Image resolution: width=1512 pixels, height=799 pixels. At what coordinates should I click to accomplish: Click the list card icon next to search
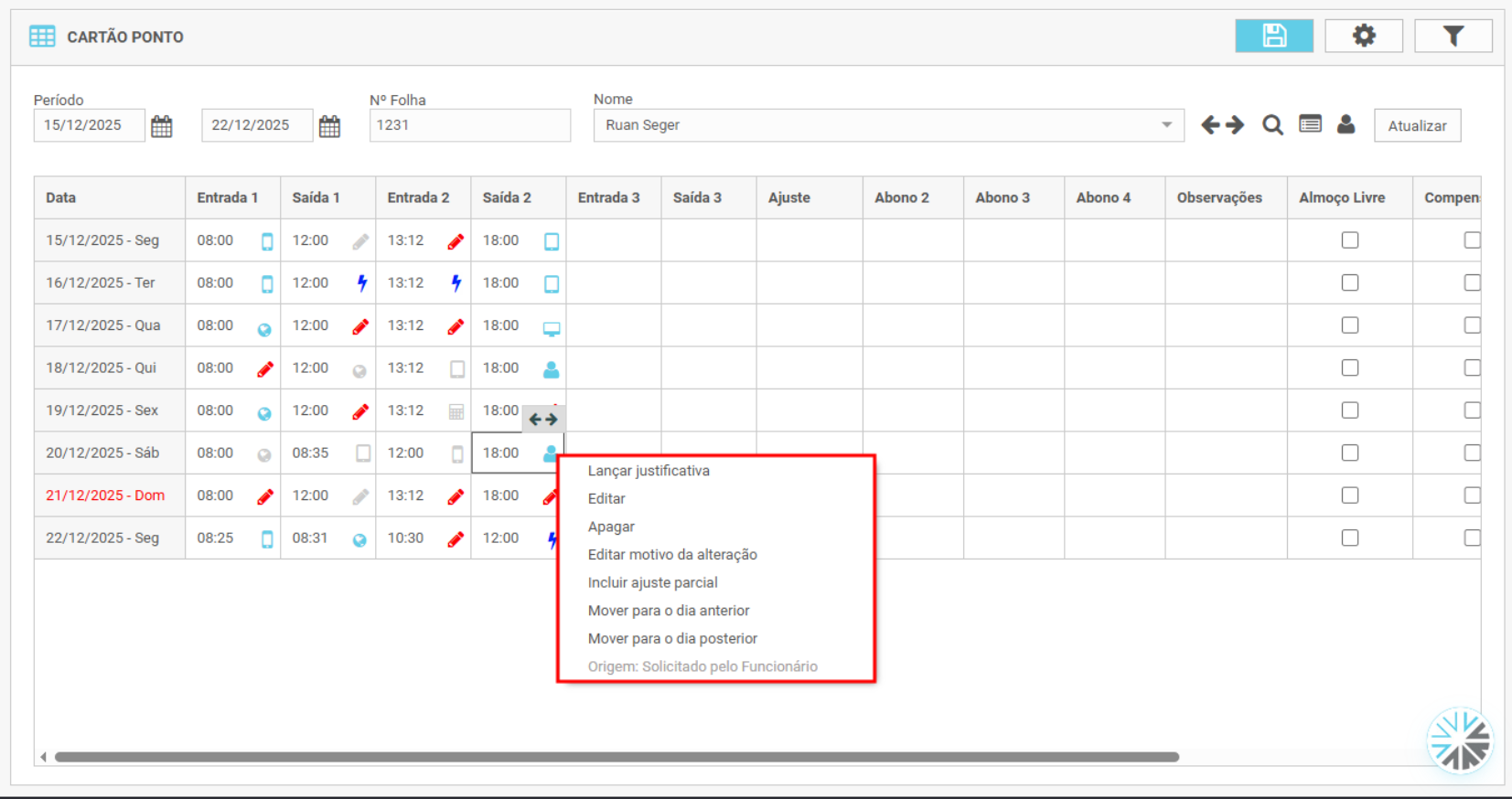coord(1310,124)
